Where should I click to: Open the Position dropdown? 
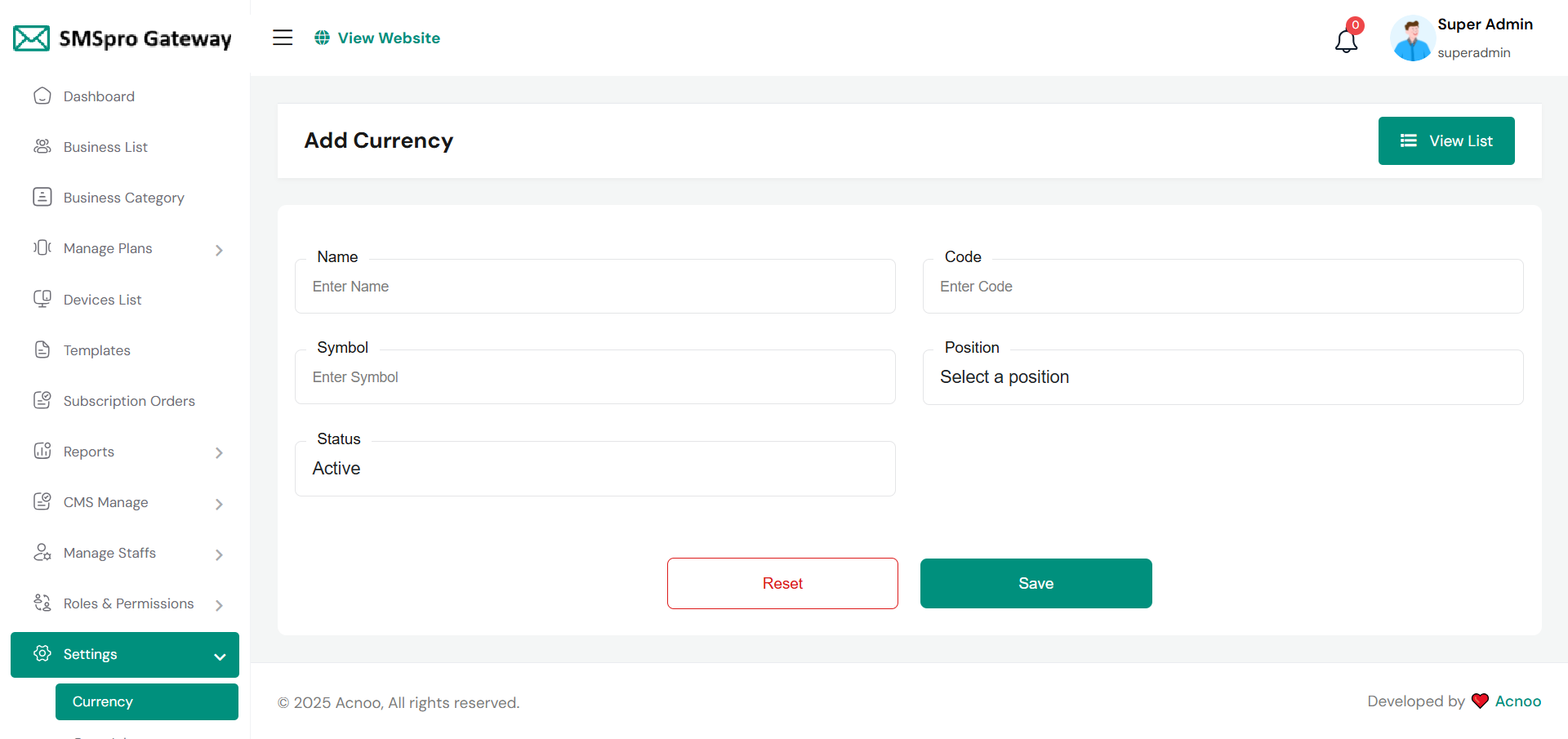point(1223,377)
